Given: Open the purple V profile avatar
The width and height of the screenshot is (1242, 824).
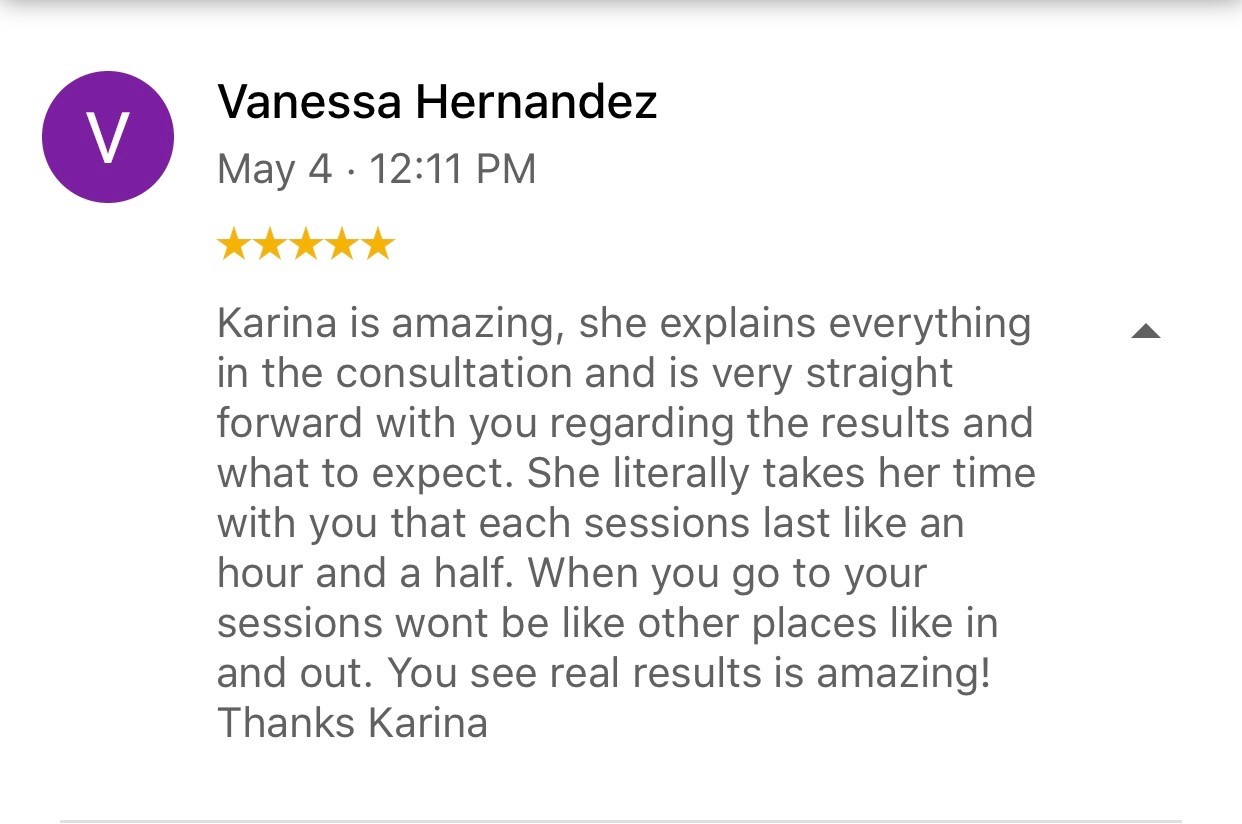Looking at the screenshot, I should click(x=108, y=137).
